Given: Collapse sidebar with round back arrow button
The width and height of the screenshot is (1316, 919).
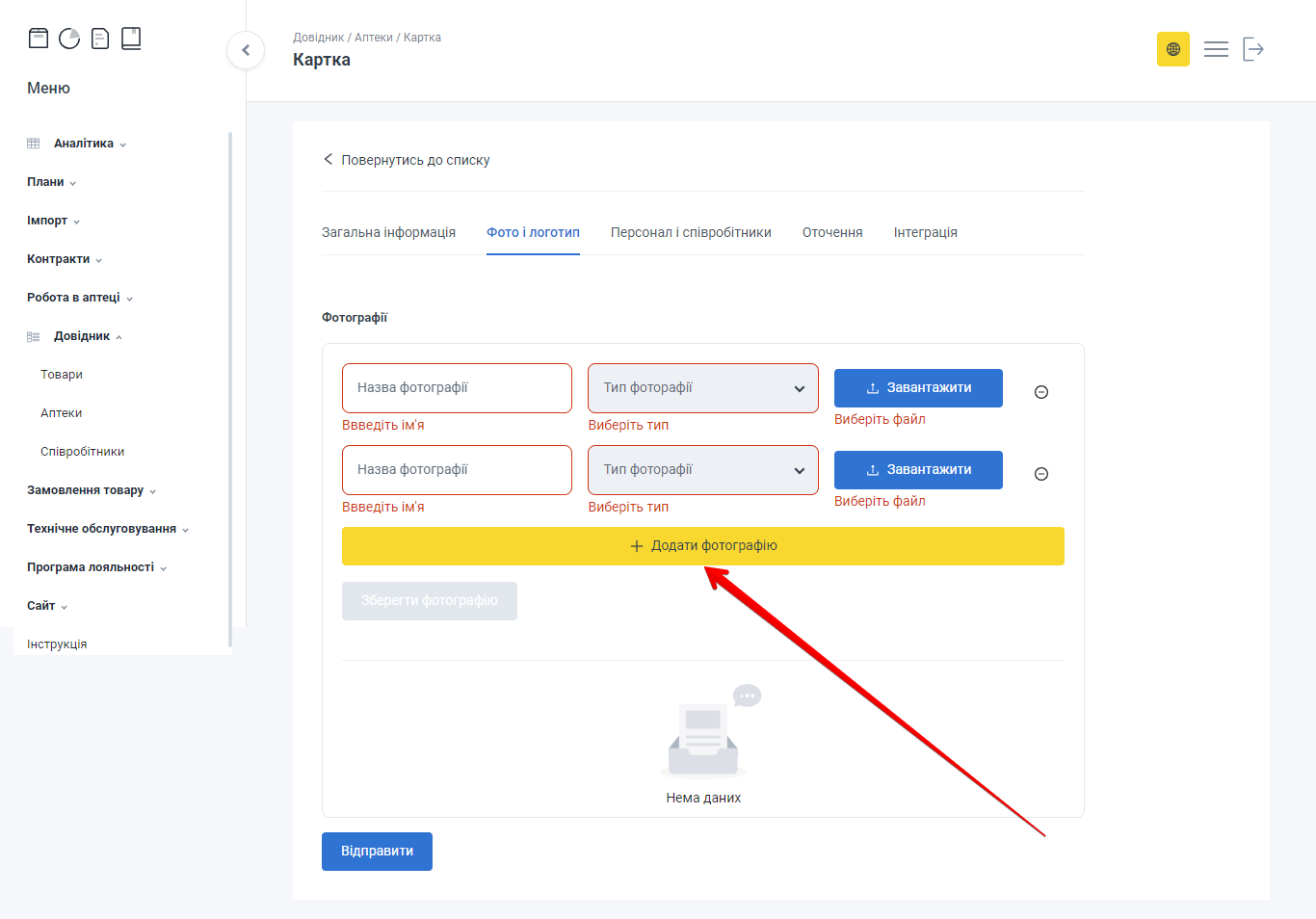Looking at the screenshot, I should 246,50.
